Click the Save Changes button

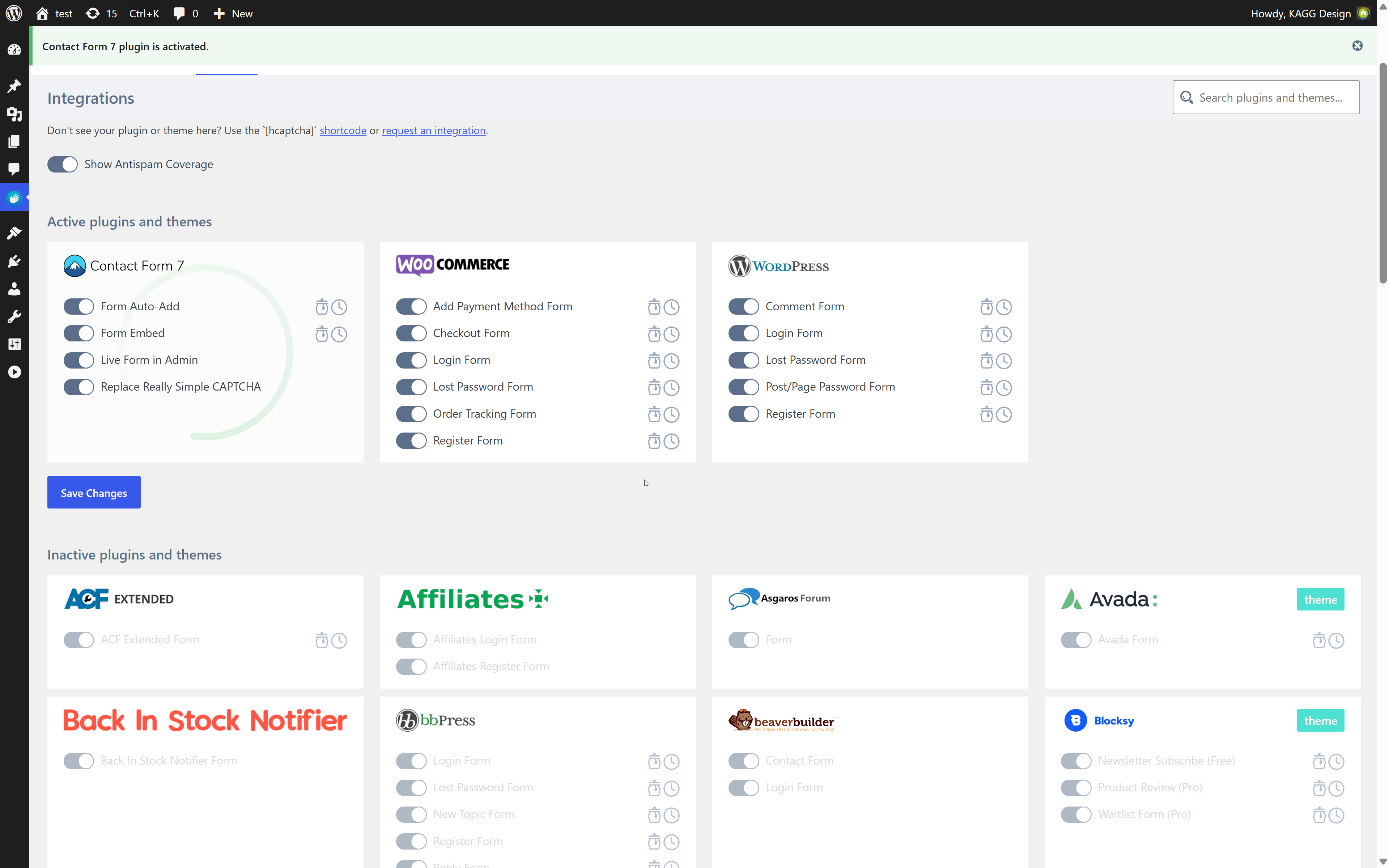tap(94, 492)
